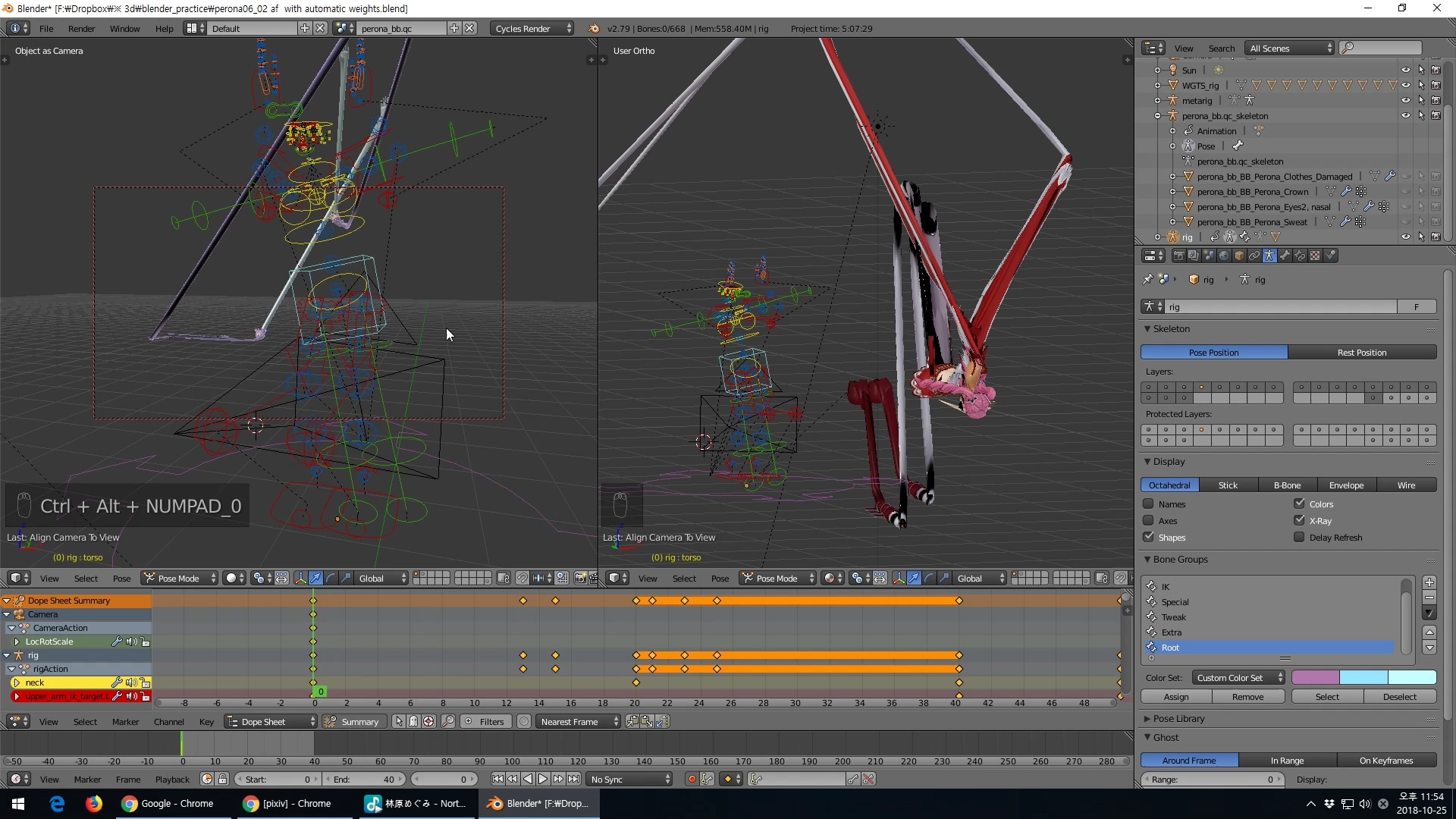Click the magnifier filter icon in dope sheet
The width and height of the screenshot is (1456, 819).
coord(449,721)
